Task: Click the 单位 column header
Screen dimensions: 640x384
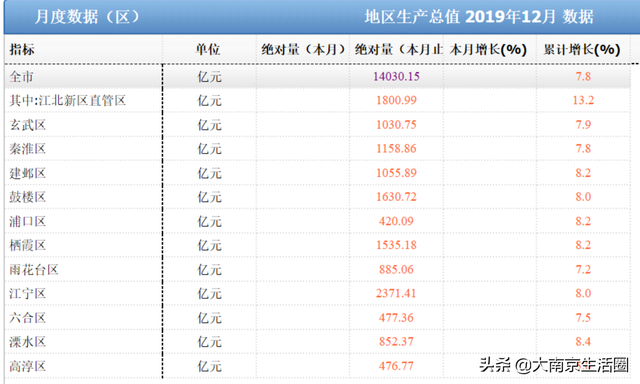Action: (x=208, y=49)
